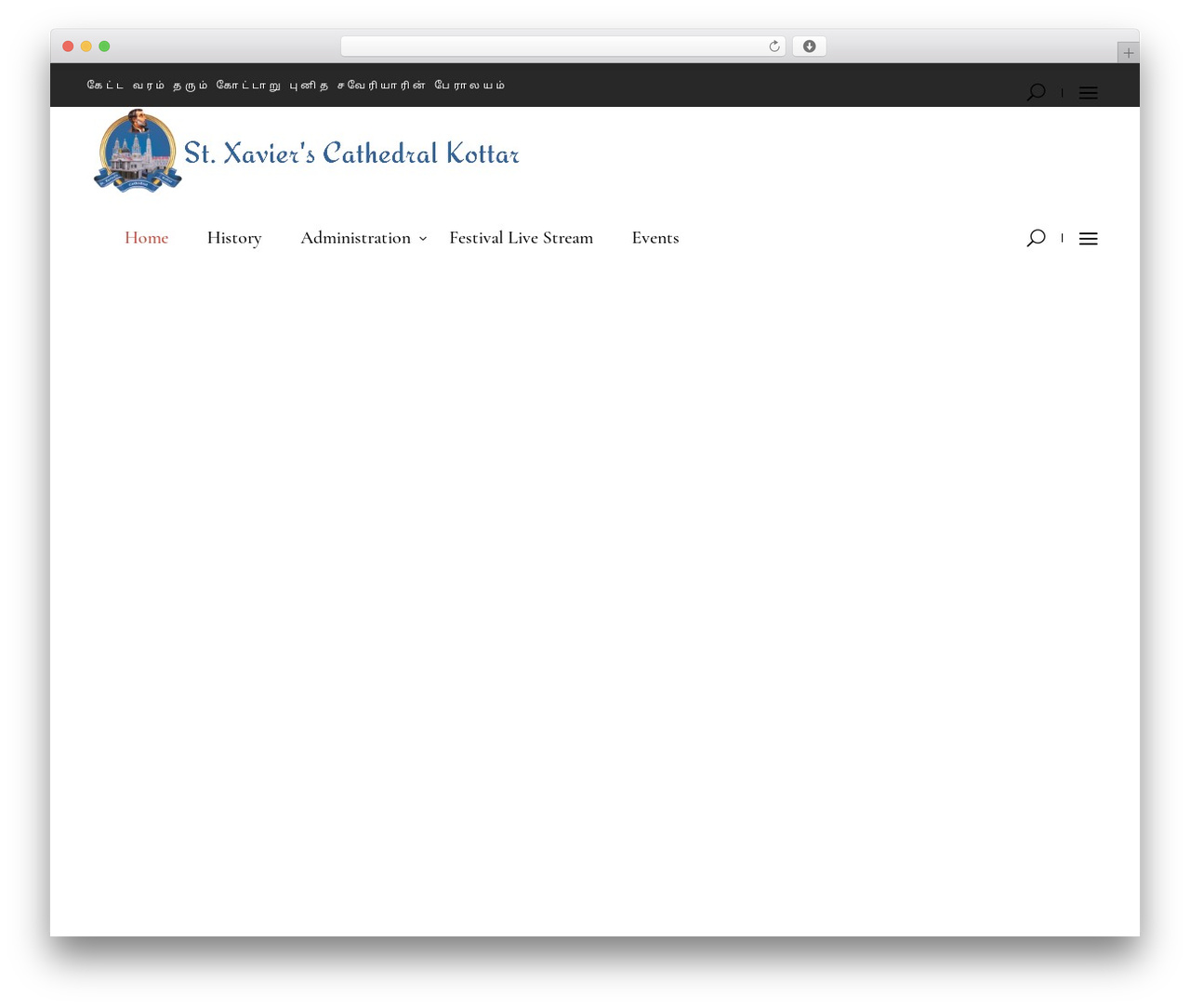The width and height of the screenshot is (1190, 1008).
Task: Click the browser reload icon in address bar
Action: click(774, 46)
